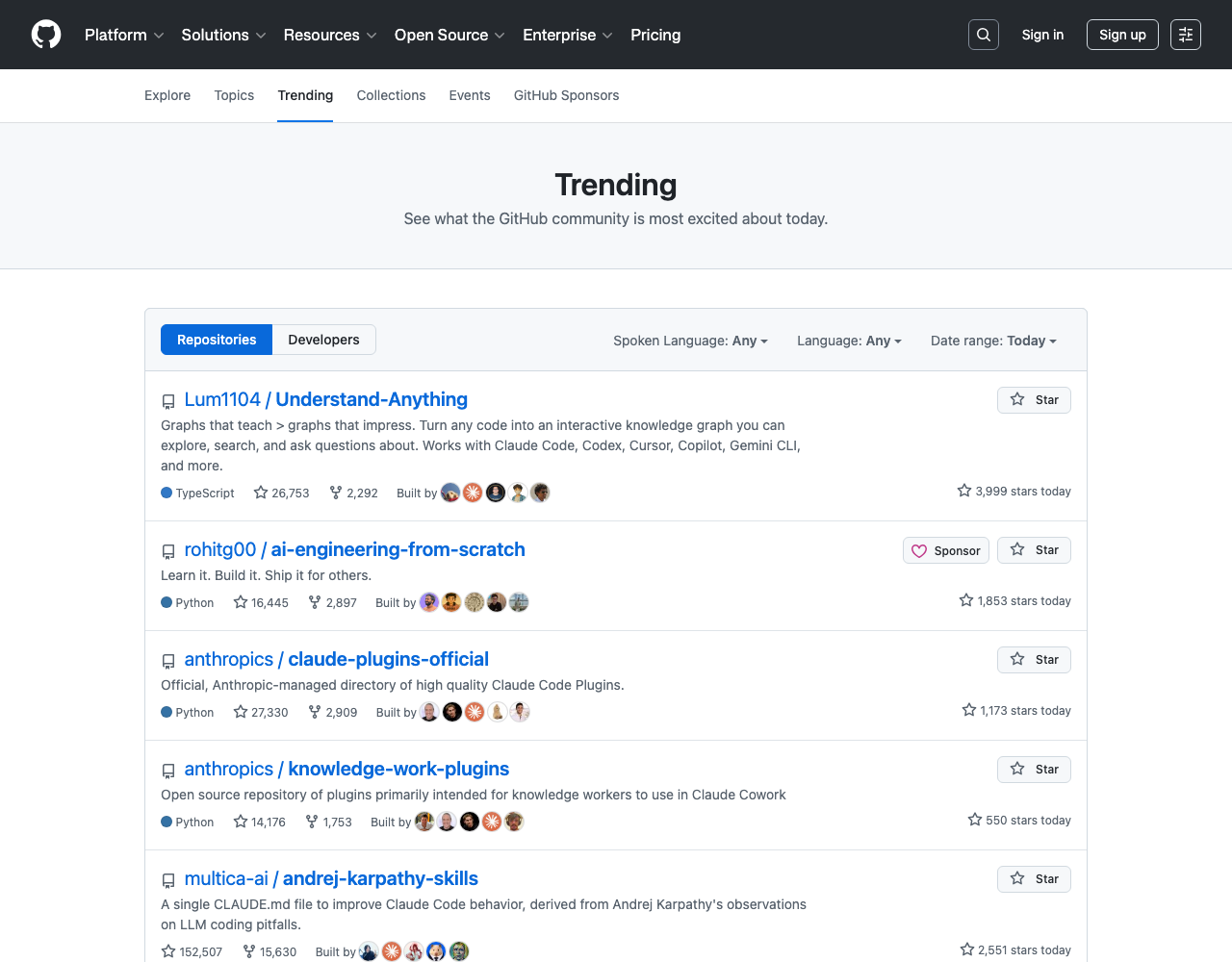Switch to Repositories view

tap(217, 340)
